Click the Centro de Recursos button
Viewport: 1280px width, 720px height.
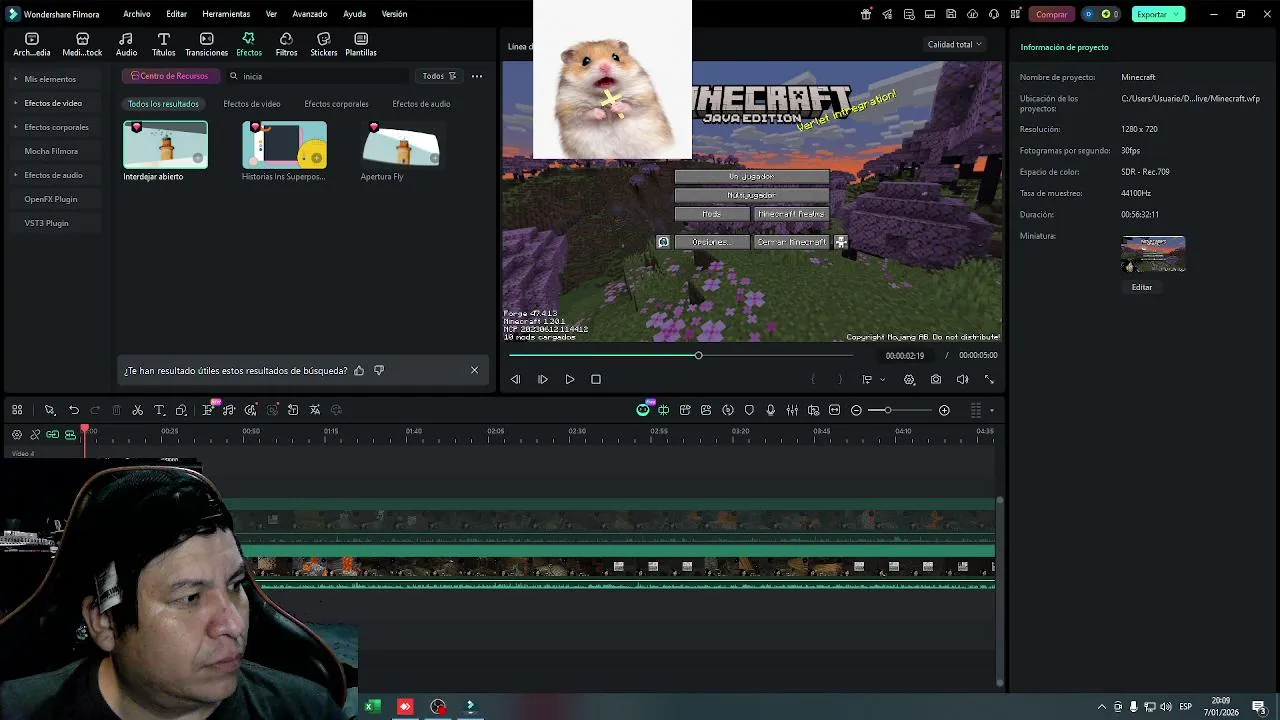[x=169, y=76]
